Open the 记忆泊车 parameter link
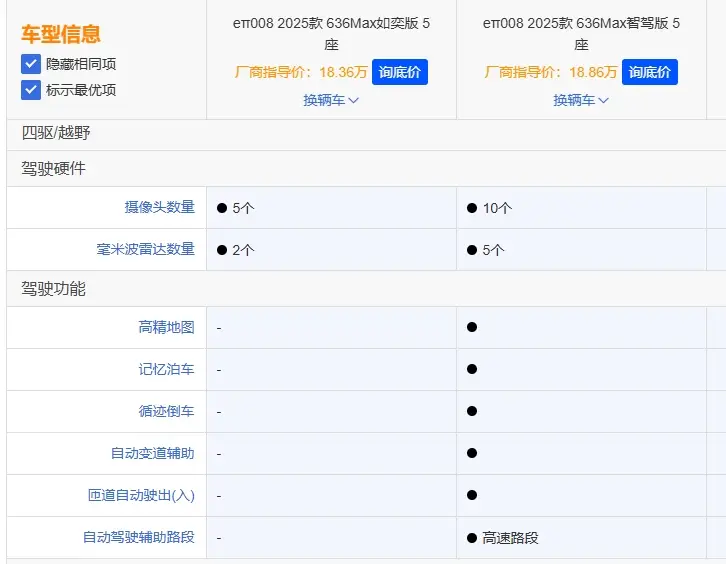Screen dimensions: 726x564 (166, 370)
